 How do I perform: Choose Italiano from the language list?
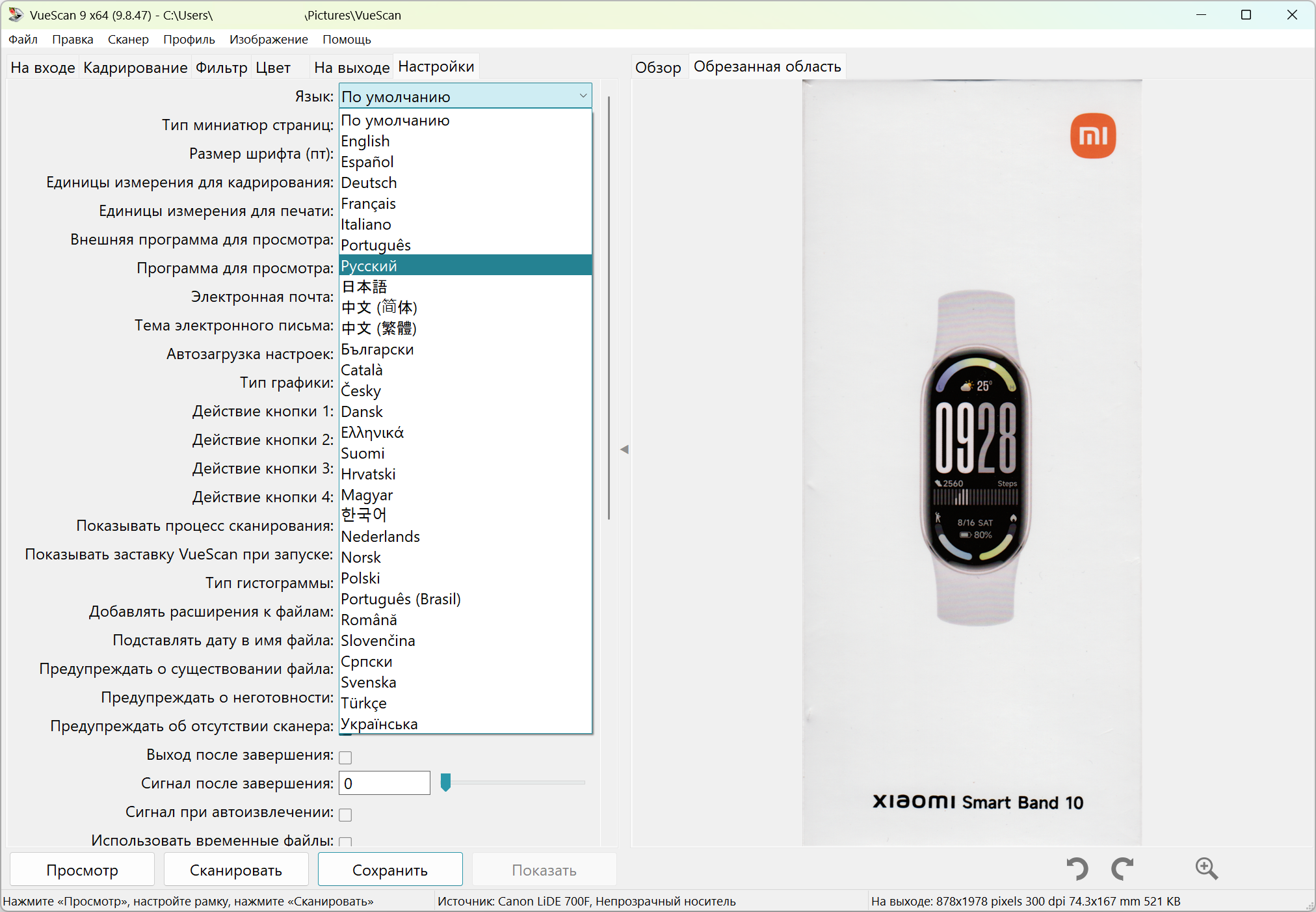pyautogui.click(x=466, y=224)
